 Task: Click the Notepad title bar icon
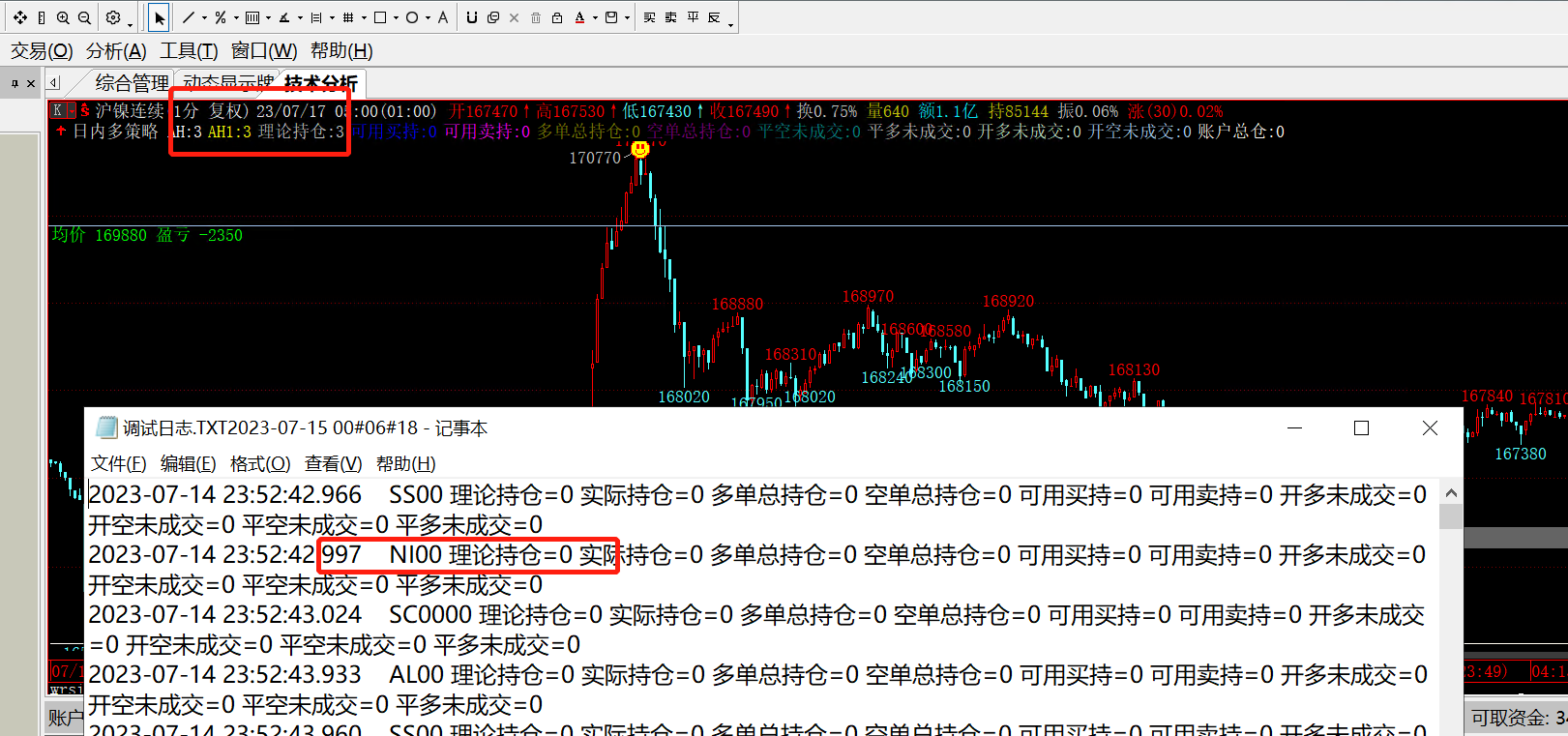click(x=106, y=427)
